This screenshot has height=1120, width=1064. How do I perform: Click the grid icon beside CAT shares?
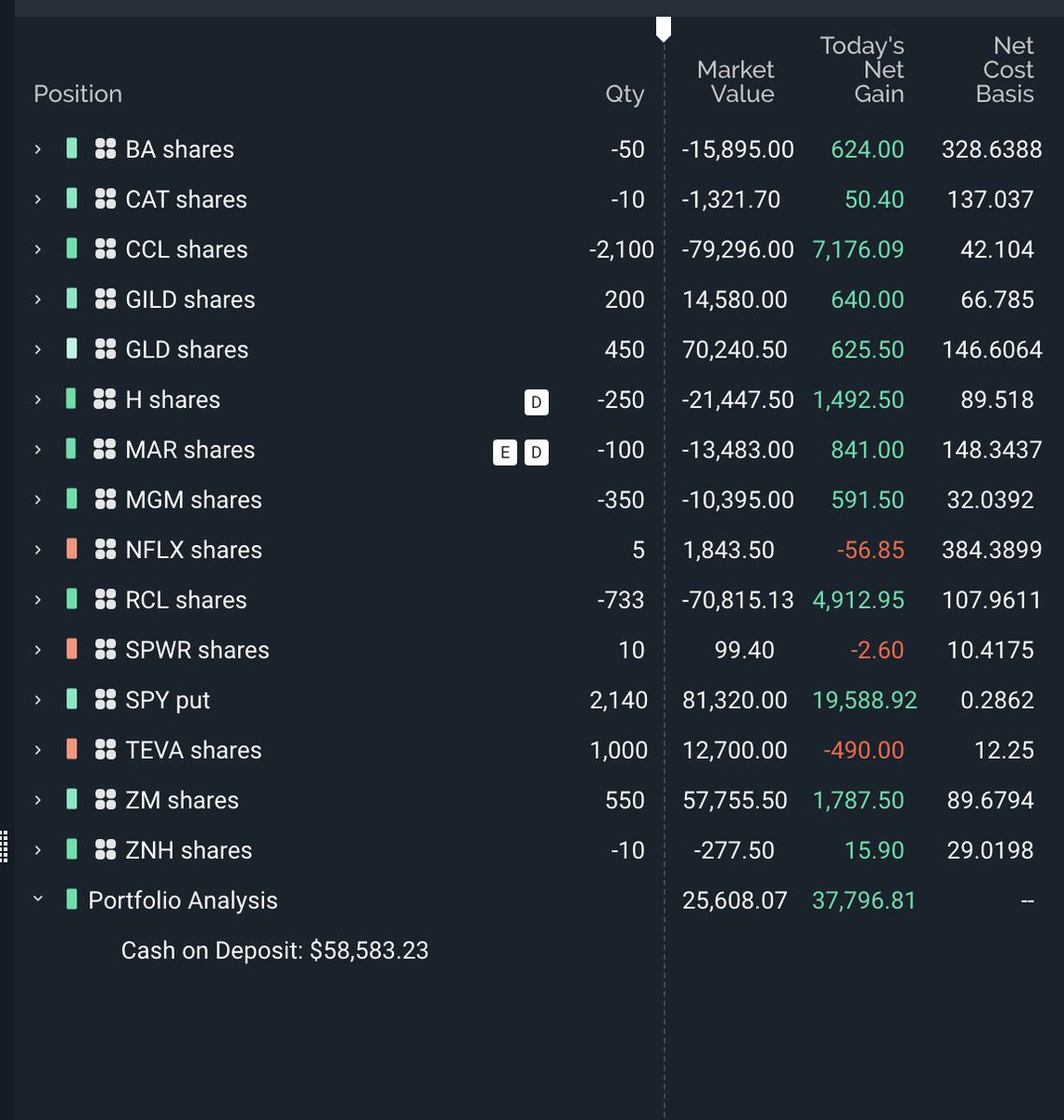pos(105,199)
